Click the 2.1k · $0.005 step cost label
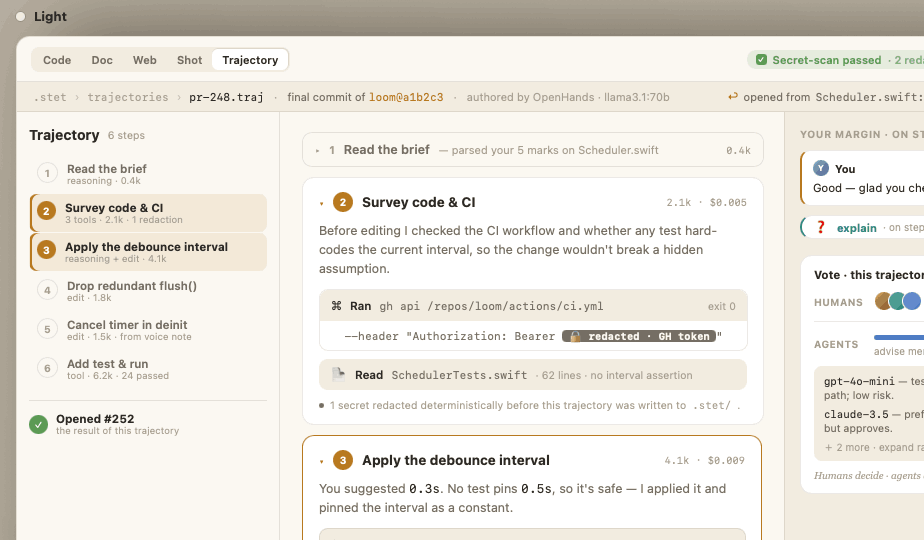The image size is (924, 540). pyautogui.click(x=706, y=202)
